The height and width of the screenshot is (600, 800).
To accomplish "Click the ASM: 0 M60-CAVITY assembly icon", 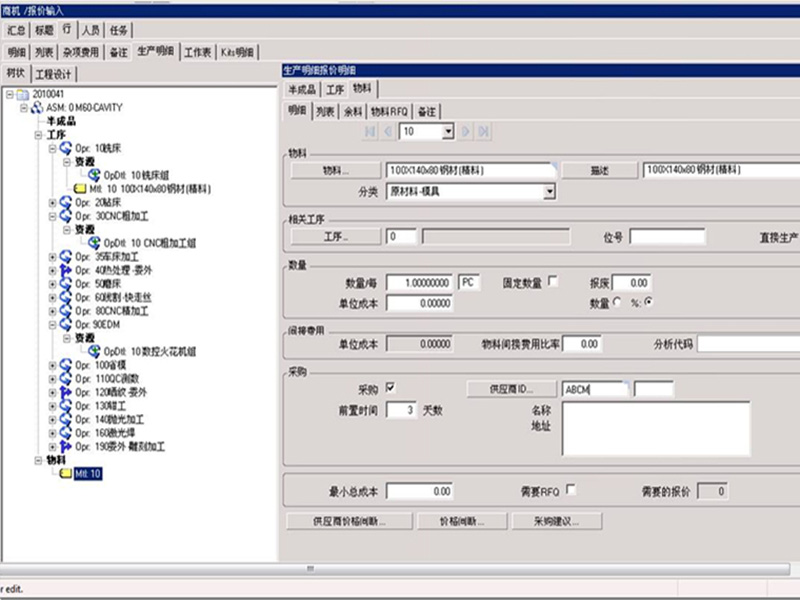I will 37,108.
